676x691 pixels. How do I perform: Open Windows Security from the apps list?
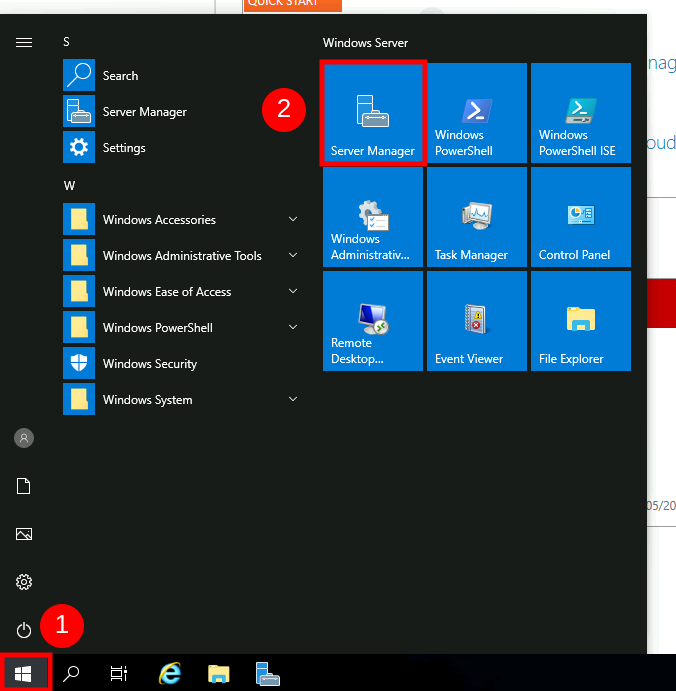pos(183,364)
